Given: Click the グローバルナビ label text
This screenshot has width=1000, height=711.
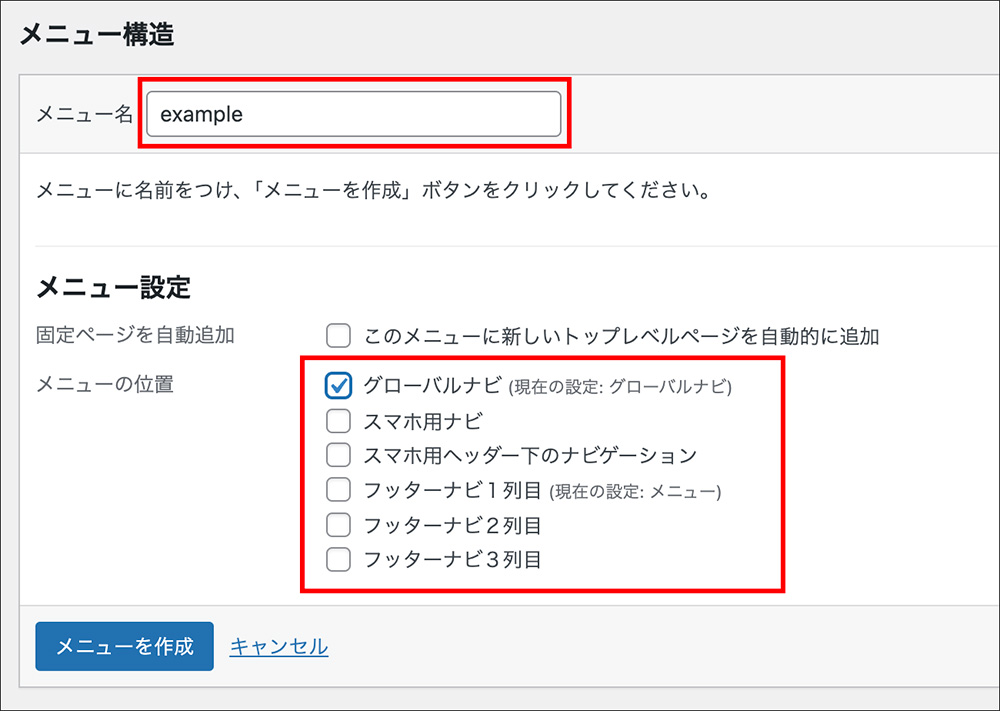Looking at the screenshot, I should 434,385.
